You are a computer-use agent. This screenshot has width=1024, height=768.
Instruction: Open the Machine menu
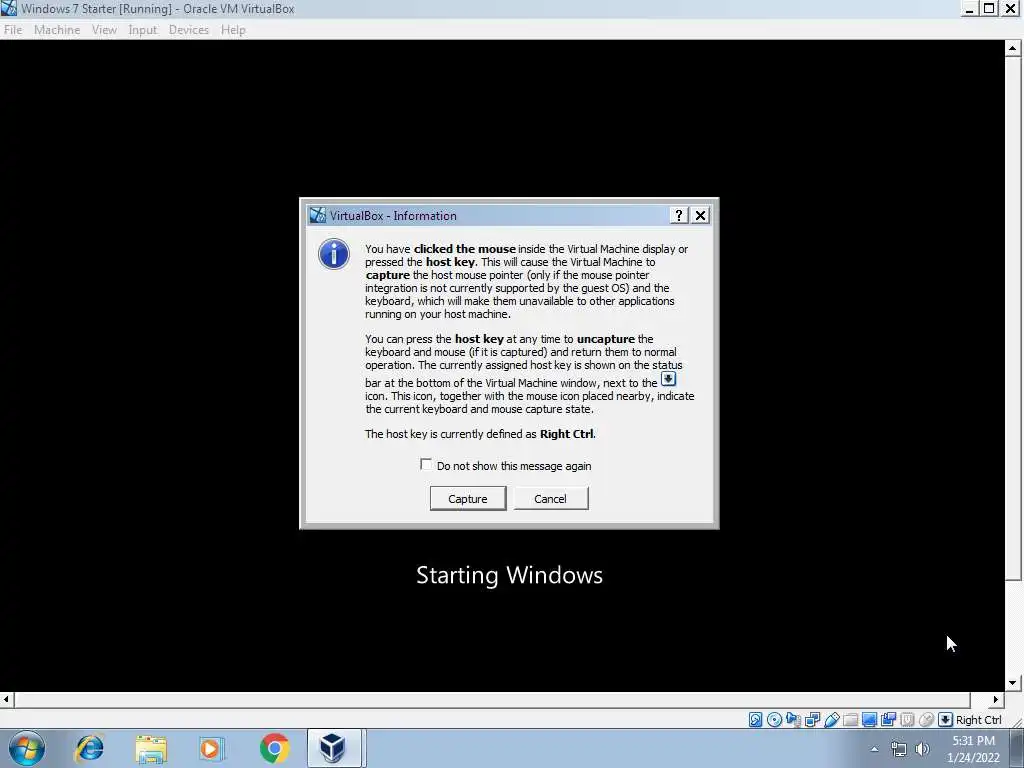pyautogui.click(x=57, y=30)
